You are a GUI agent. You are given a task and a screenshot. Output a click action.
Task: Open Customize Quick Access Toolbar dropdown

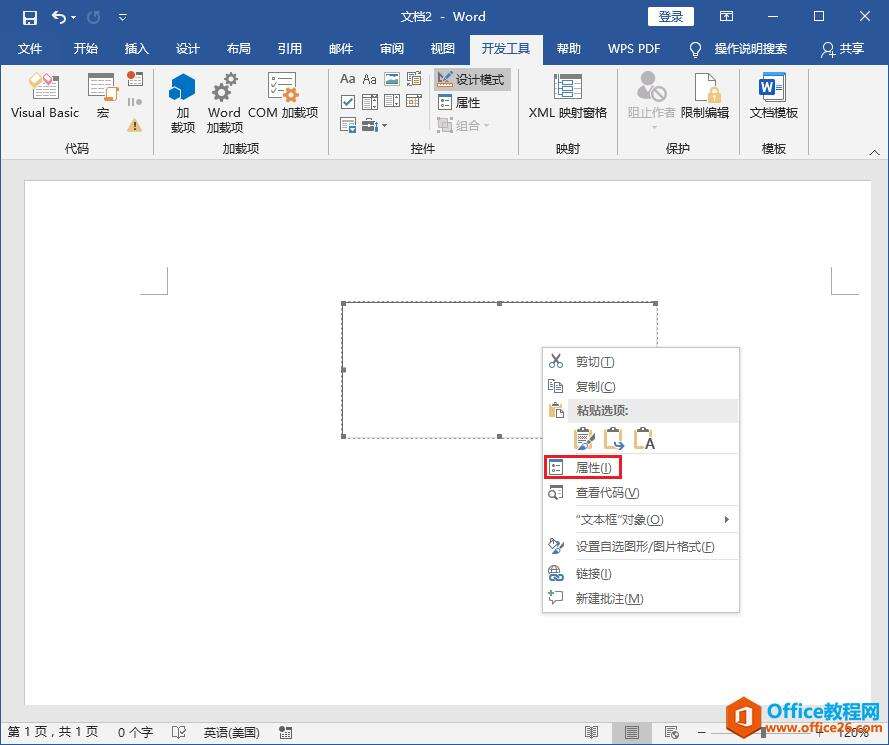(x=122, y=18)
